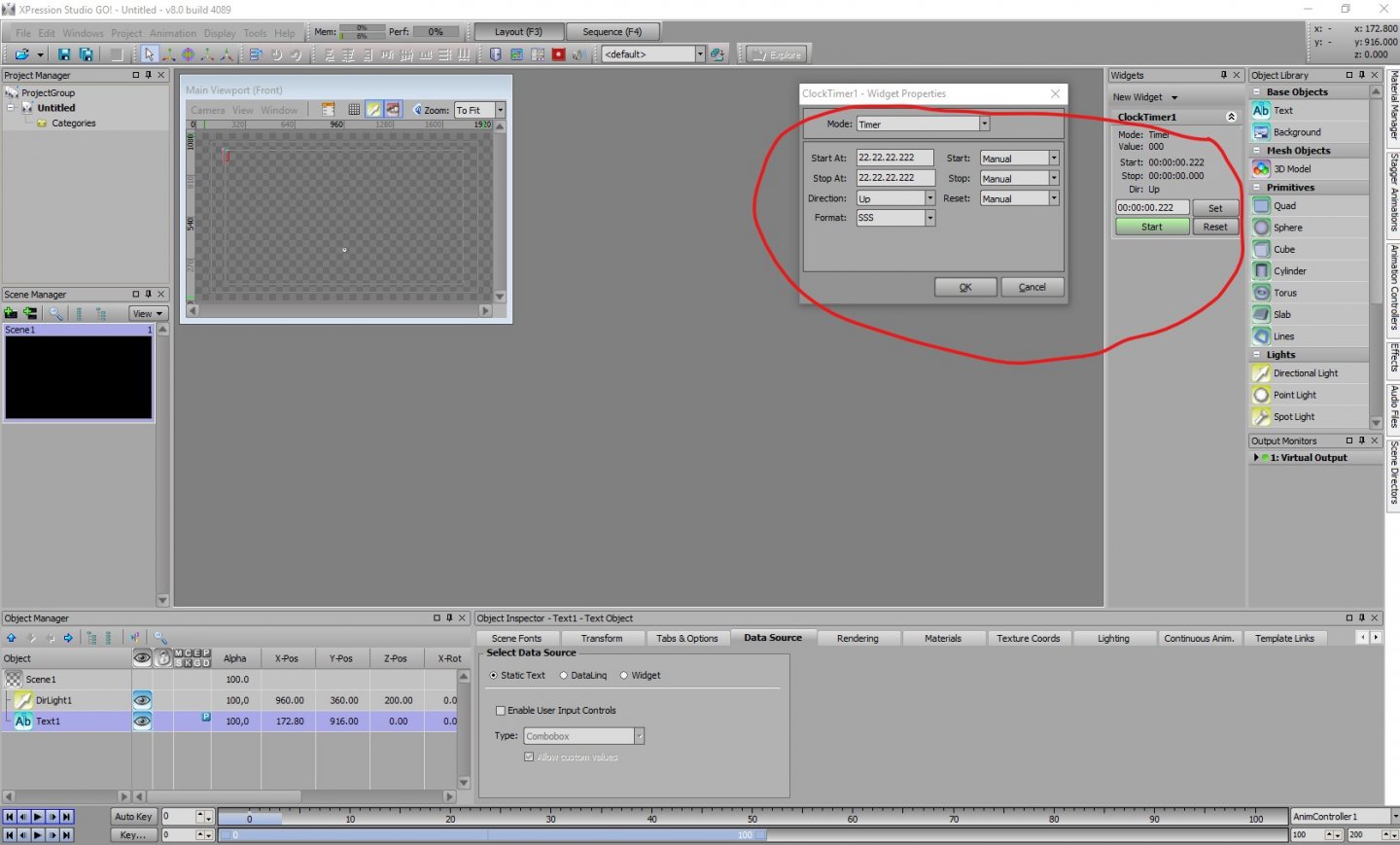Click the green Start button for ClockTimer1
The image size is (1400, 845).
(x=1152, y=227)
